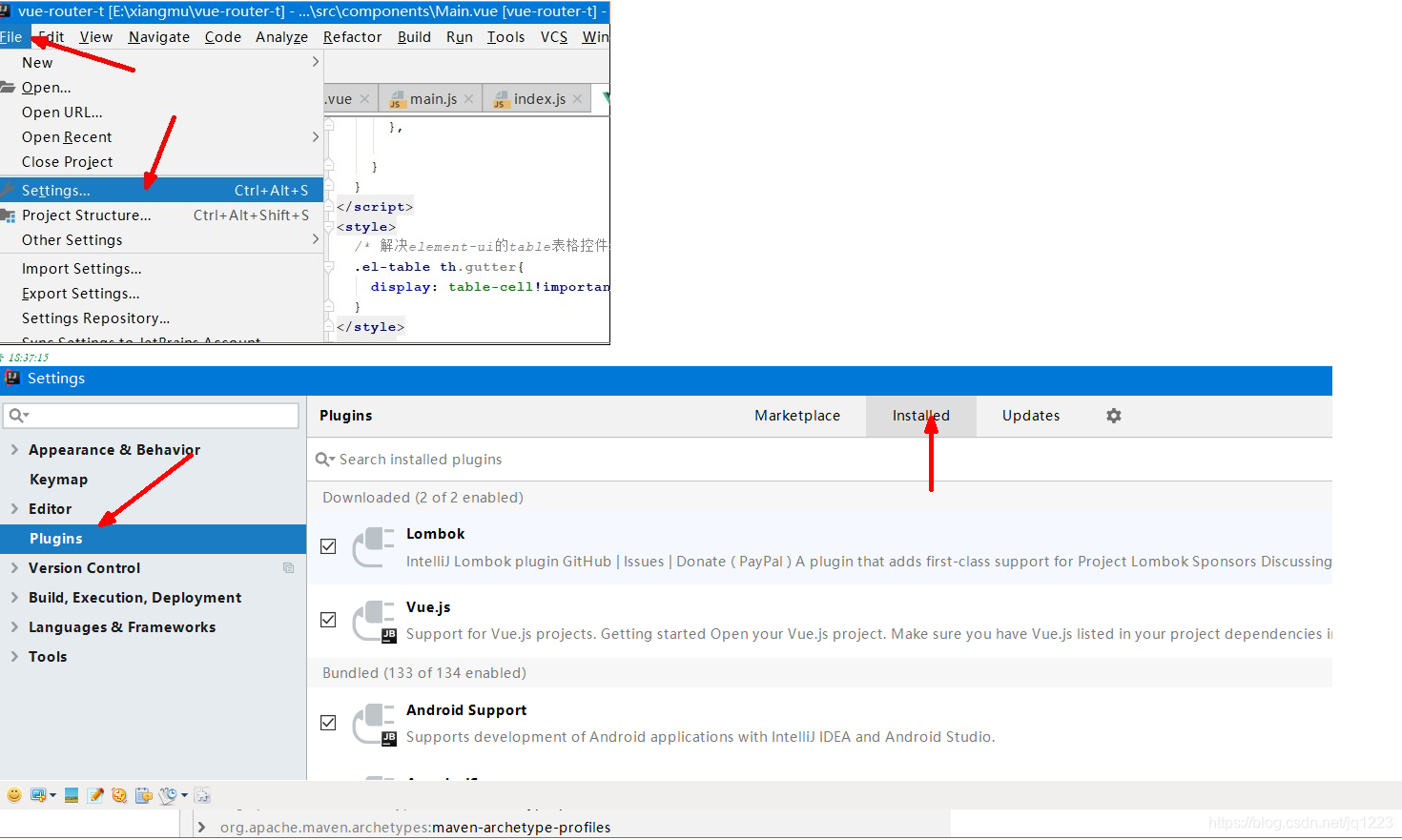1402x840 pixels.
Task: Select the Plugins settings category
Action: coord(153,539)
